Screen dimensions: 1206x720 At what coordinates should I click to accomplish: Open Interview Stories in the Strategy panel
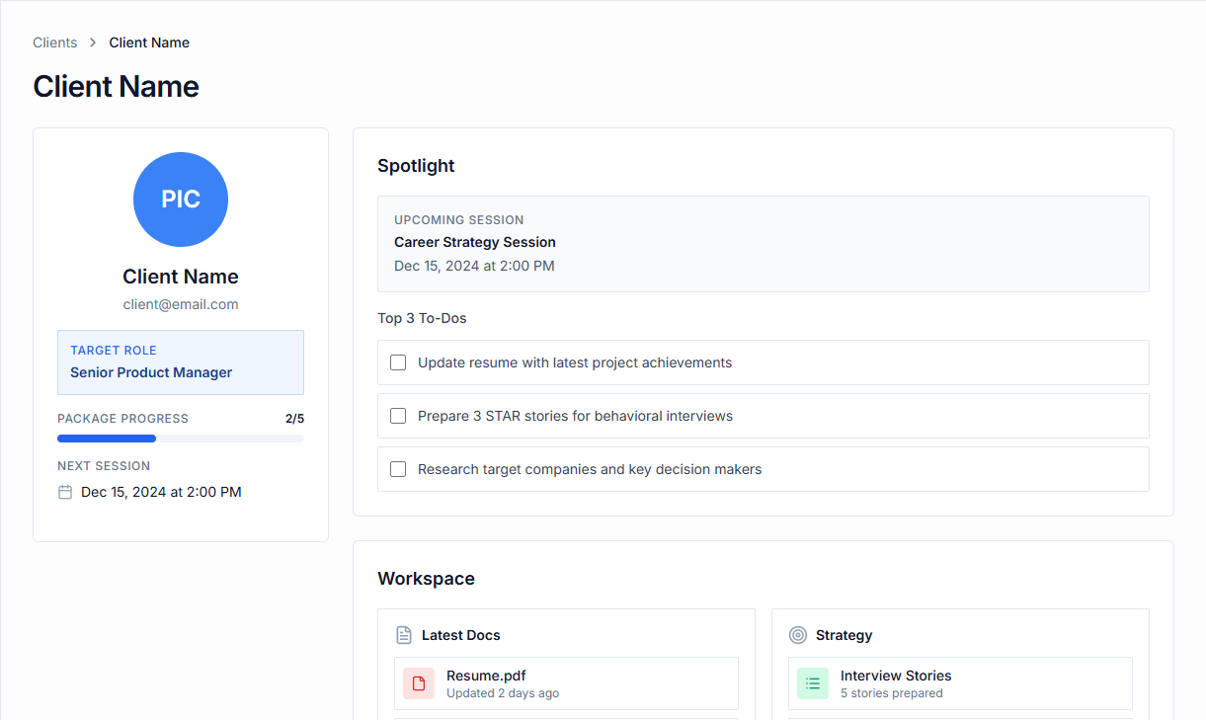point(895,675)
